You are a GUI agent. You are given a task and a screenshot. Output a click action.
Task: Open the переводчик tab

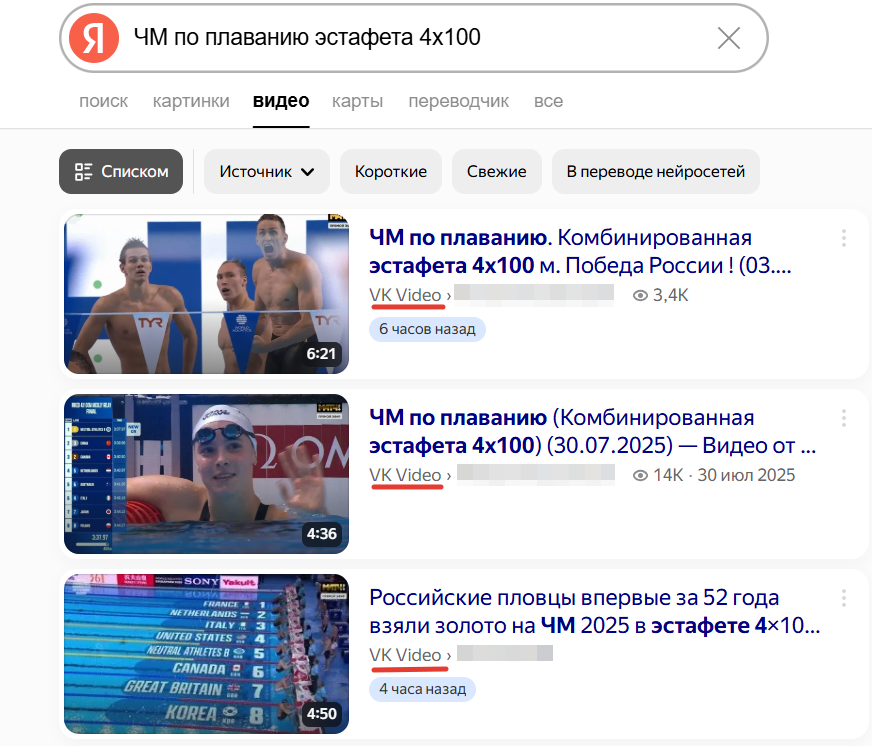click(458, 101)
